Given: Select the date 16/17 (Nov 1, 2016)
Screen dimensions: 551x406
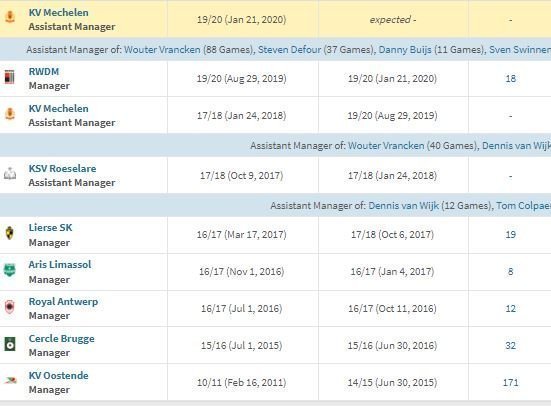Looking at the screenshot, I should 241,272.
